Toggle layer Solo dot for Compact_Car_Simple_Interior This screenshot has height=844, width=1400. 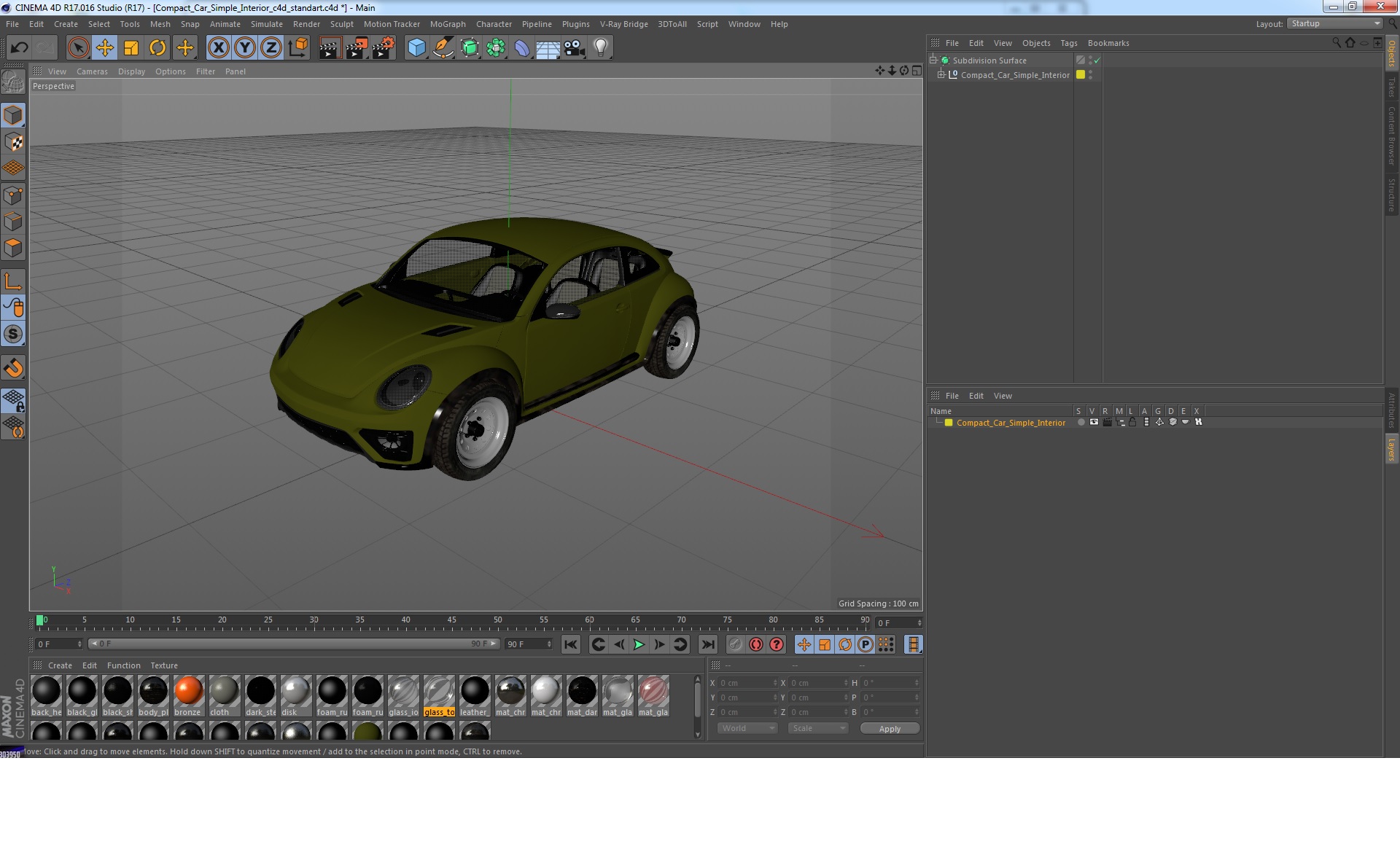[1081, 422]
